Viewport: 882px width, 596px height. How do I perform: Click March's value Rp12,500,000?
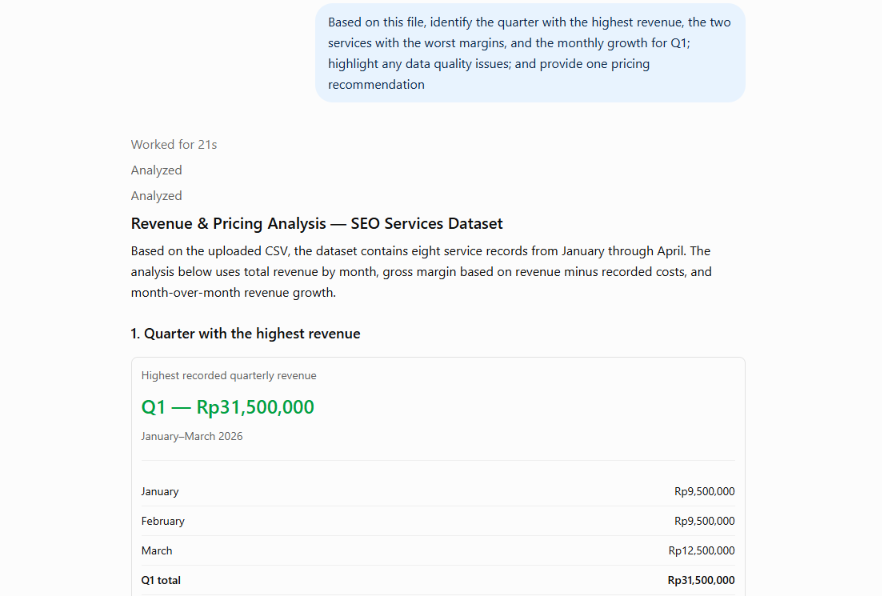(x=701, y=551)
